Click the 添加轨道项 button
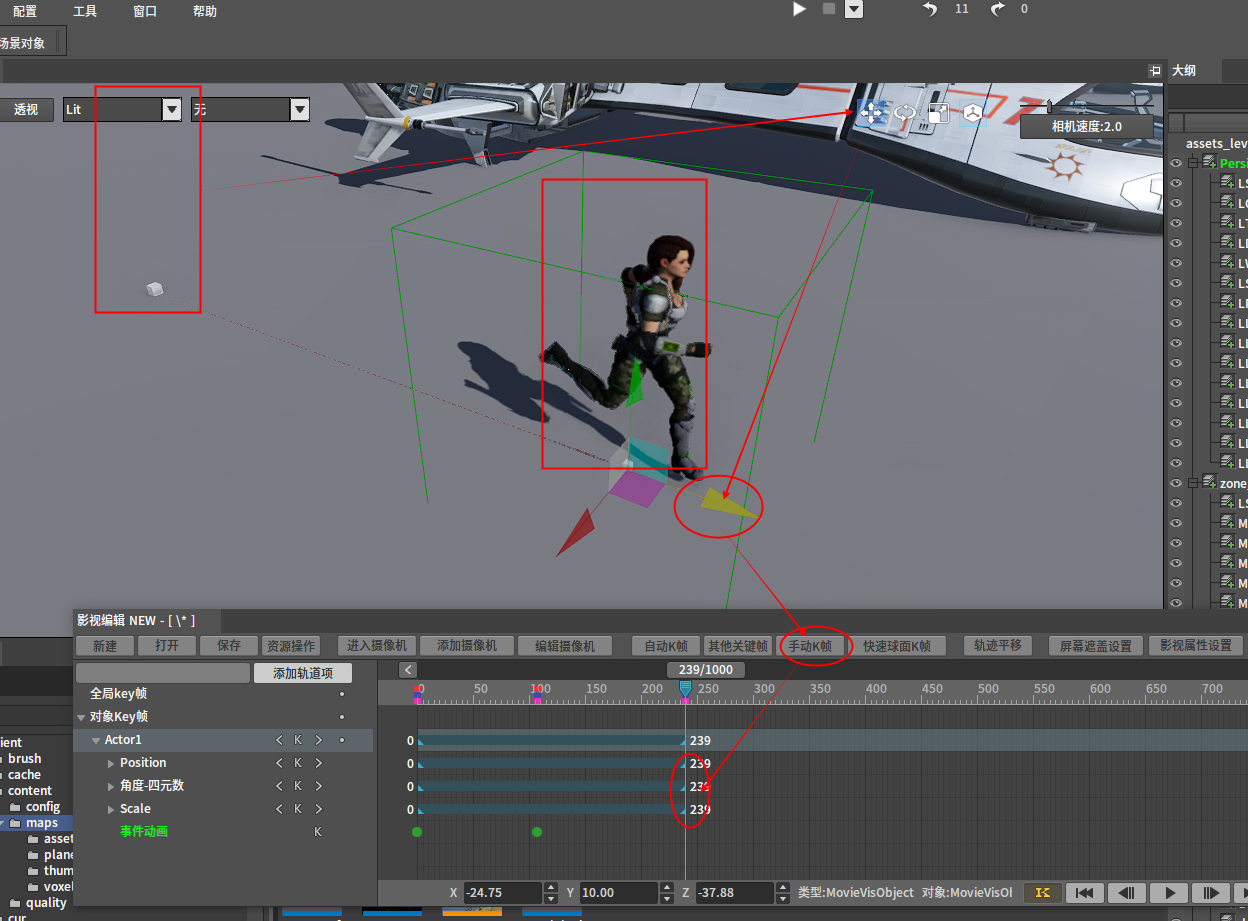This screenshot has height=921, width=1248. 303,673
